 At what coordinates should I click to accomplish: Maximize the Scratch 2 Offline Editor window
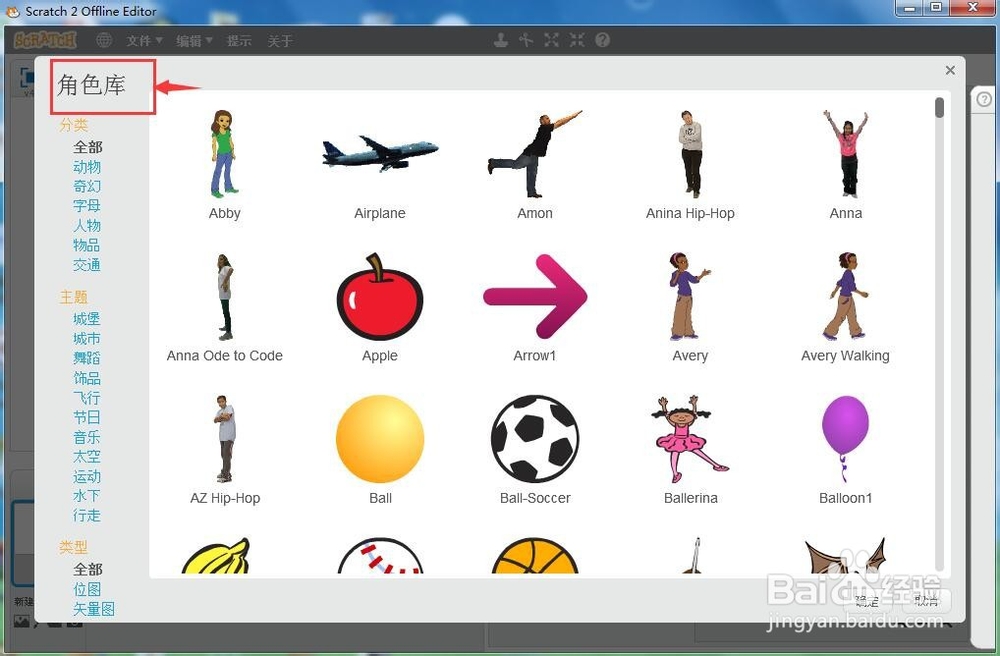tap(936, 8)
